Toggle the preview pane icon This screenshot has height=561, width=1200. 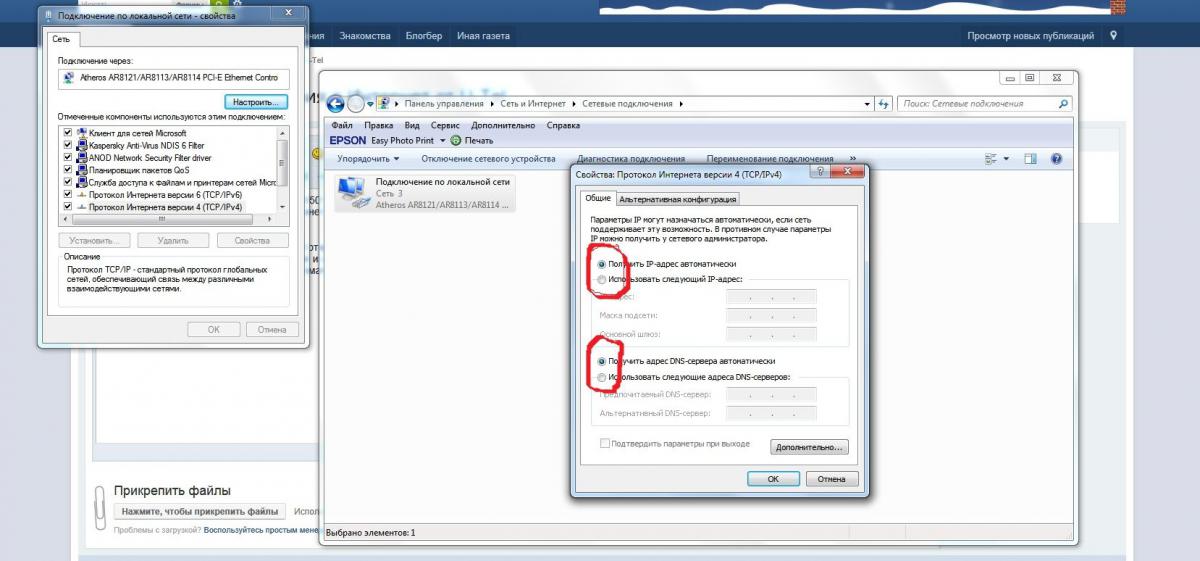1031,159
